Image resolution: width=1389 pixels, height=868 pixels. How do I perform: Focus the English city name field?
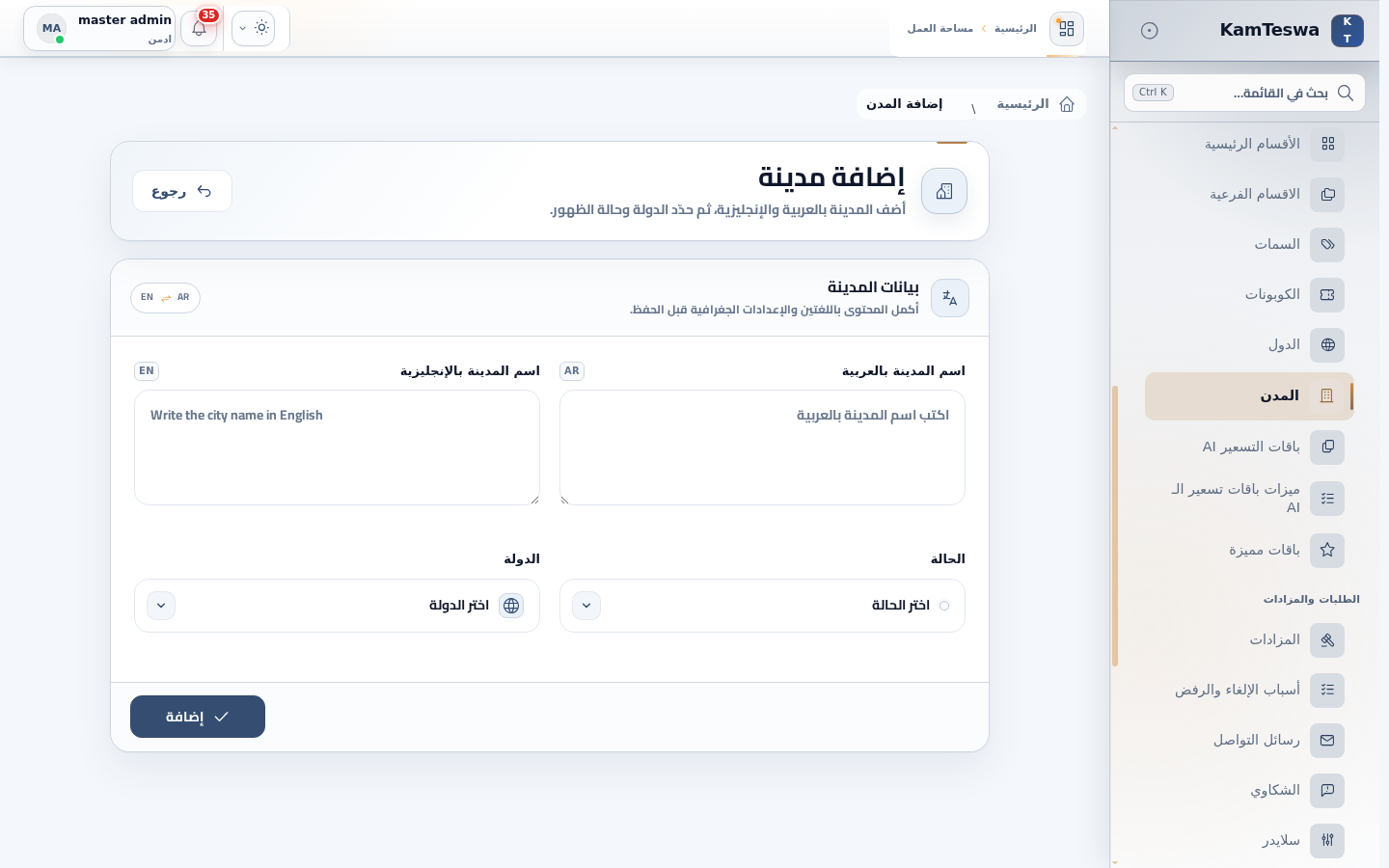tap(337, 448)
